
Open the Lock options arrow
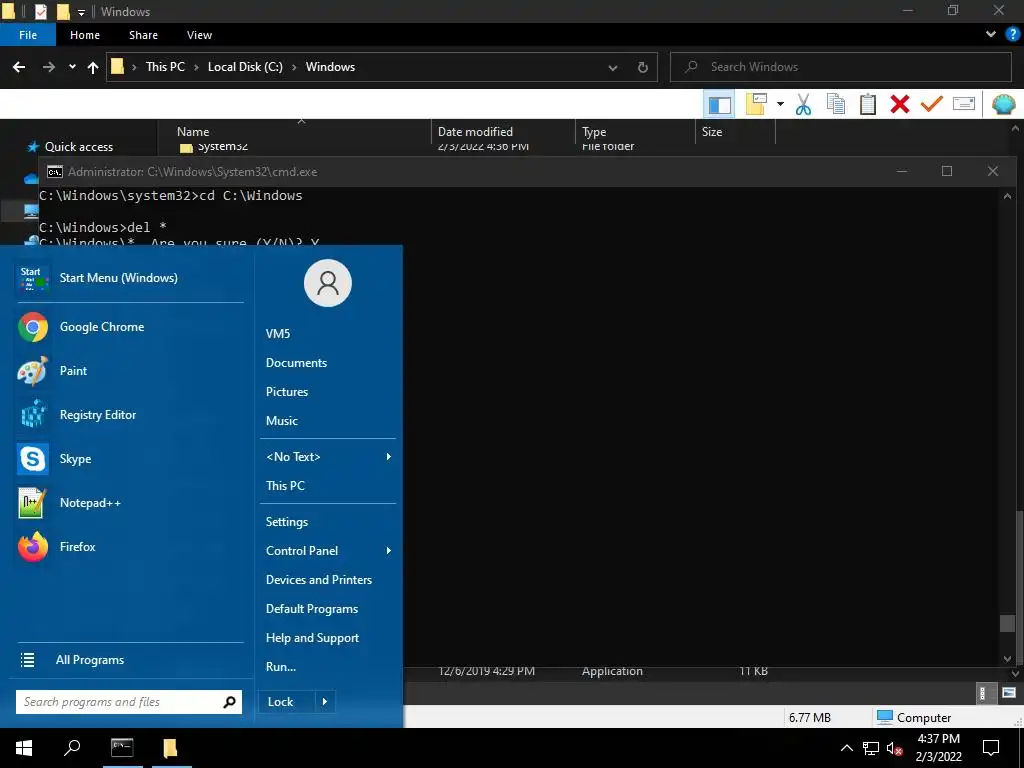tap(325, 702)
